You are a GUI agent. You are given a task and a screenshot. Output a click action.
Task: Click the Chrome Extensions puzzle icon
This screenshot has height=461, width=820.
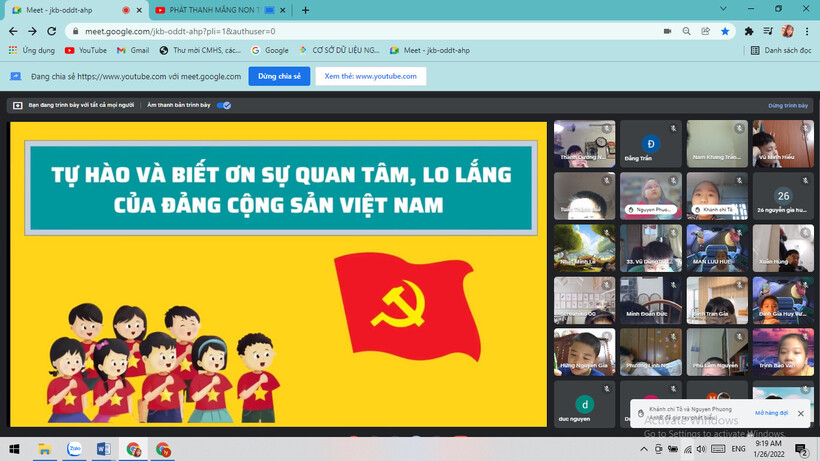[x=748, y=31]
